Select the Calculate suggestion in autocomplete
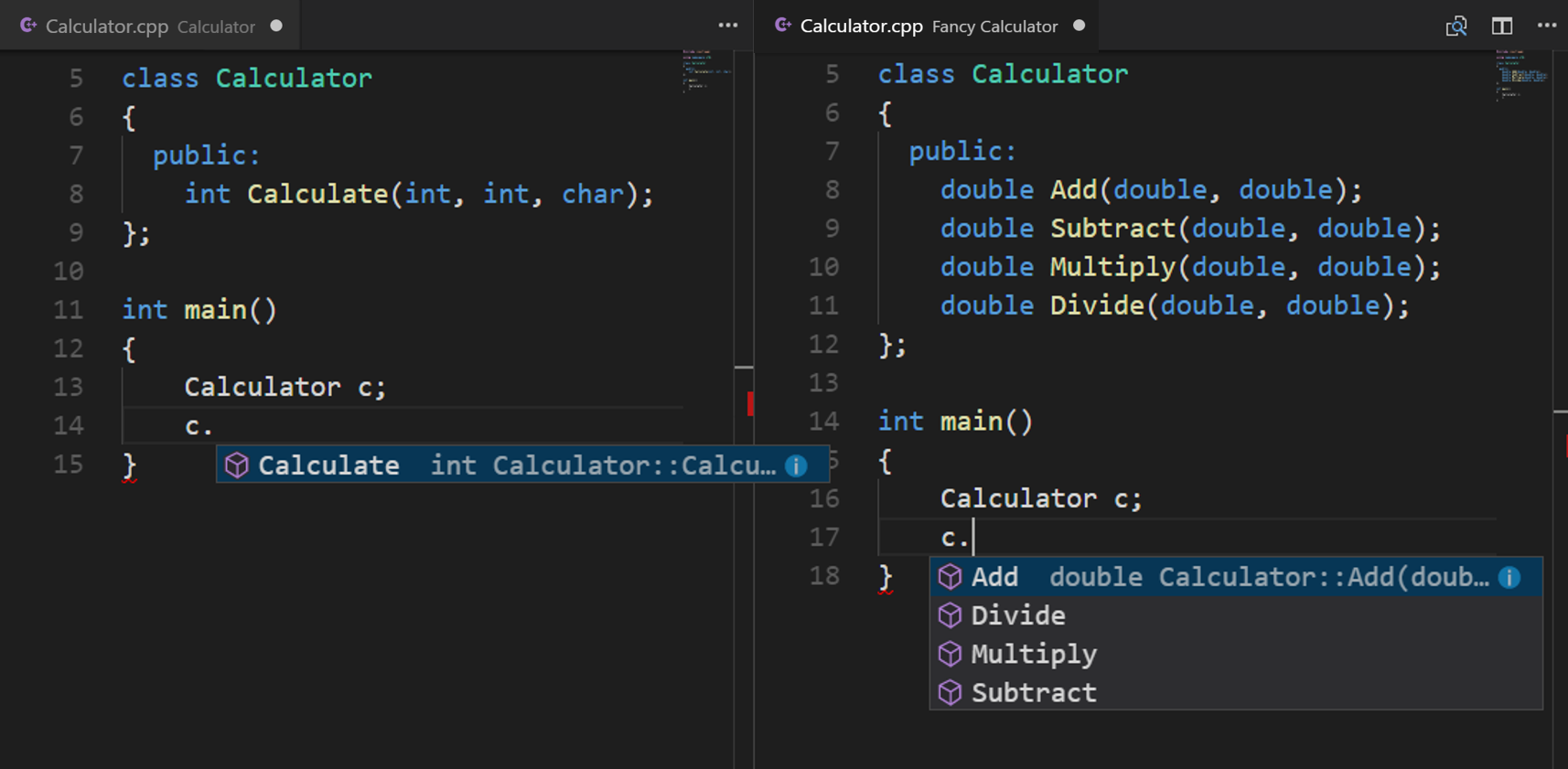 (522, 465)
